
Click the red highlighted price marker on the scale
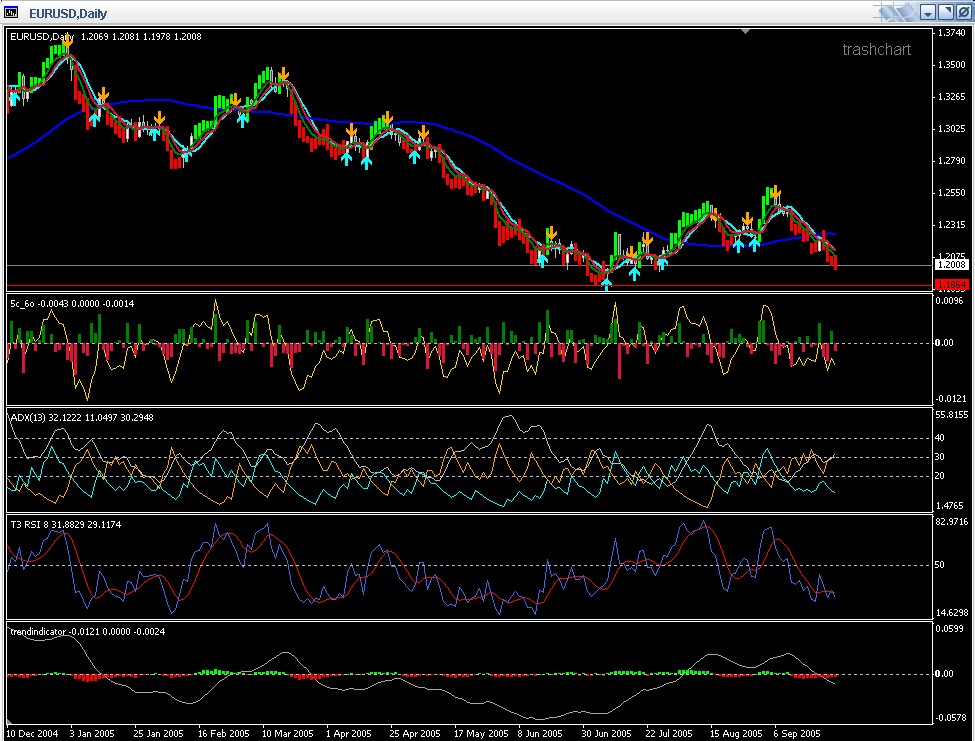(951, 285)
